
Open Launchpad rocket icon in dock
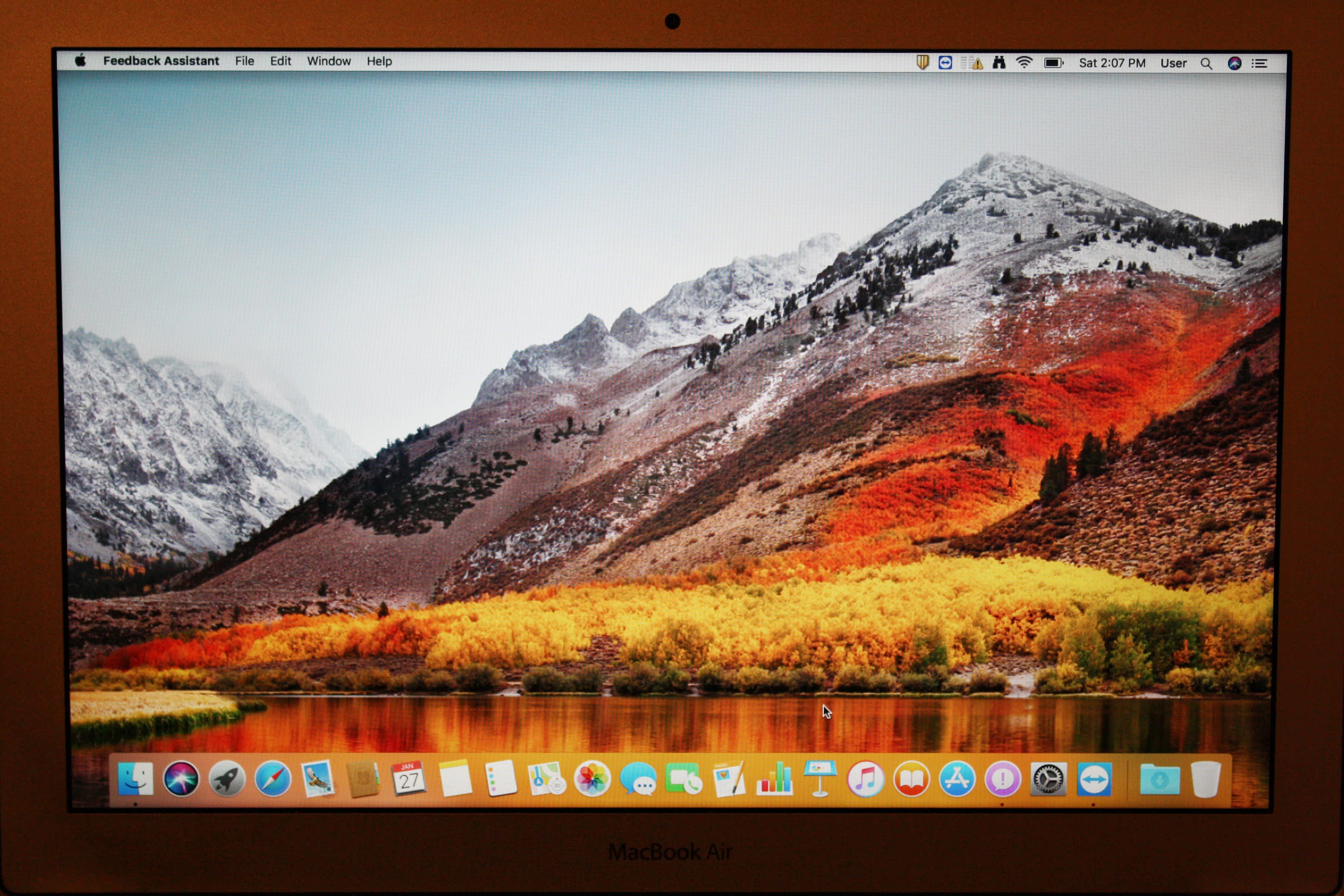[227, 779]
